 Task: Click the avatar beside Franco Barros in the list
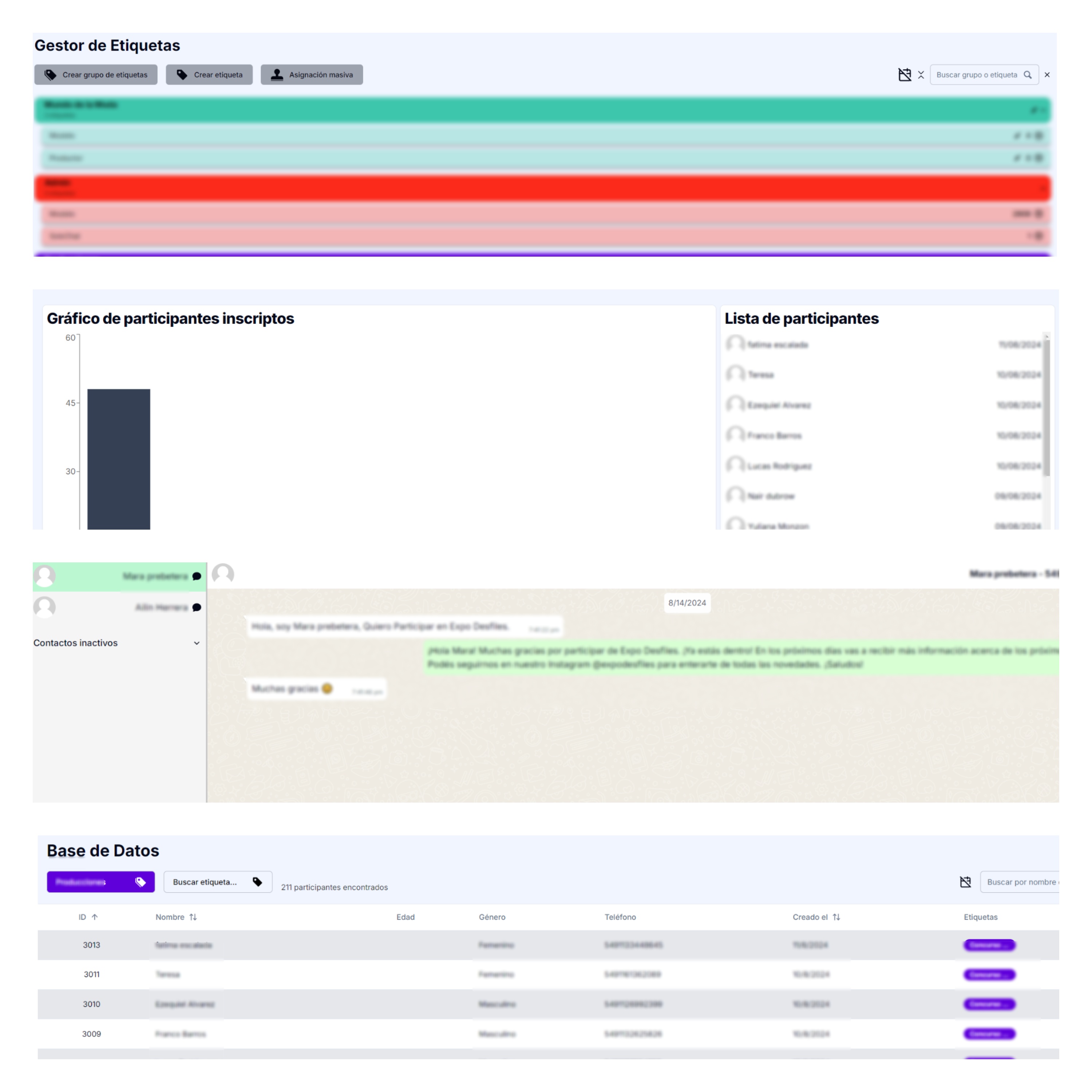[735, 435]
